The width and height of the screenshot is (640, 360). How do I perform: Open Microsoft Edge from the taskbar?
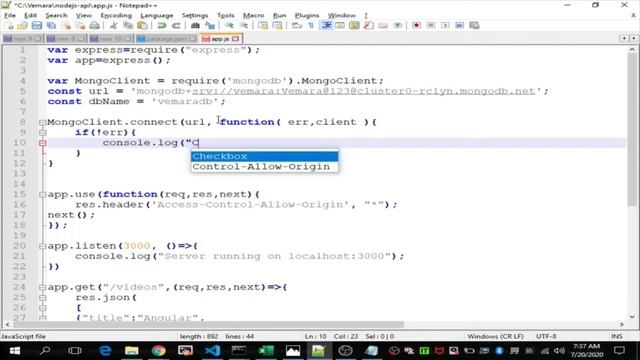click(105, 351)
